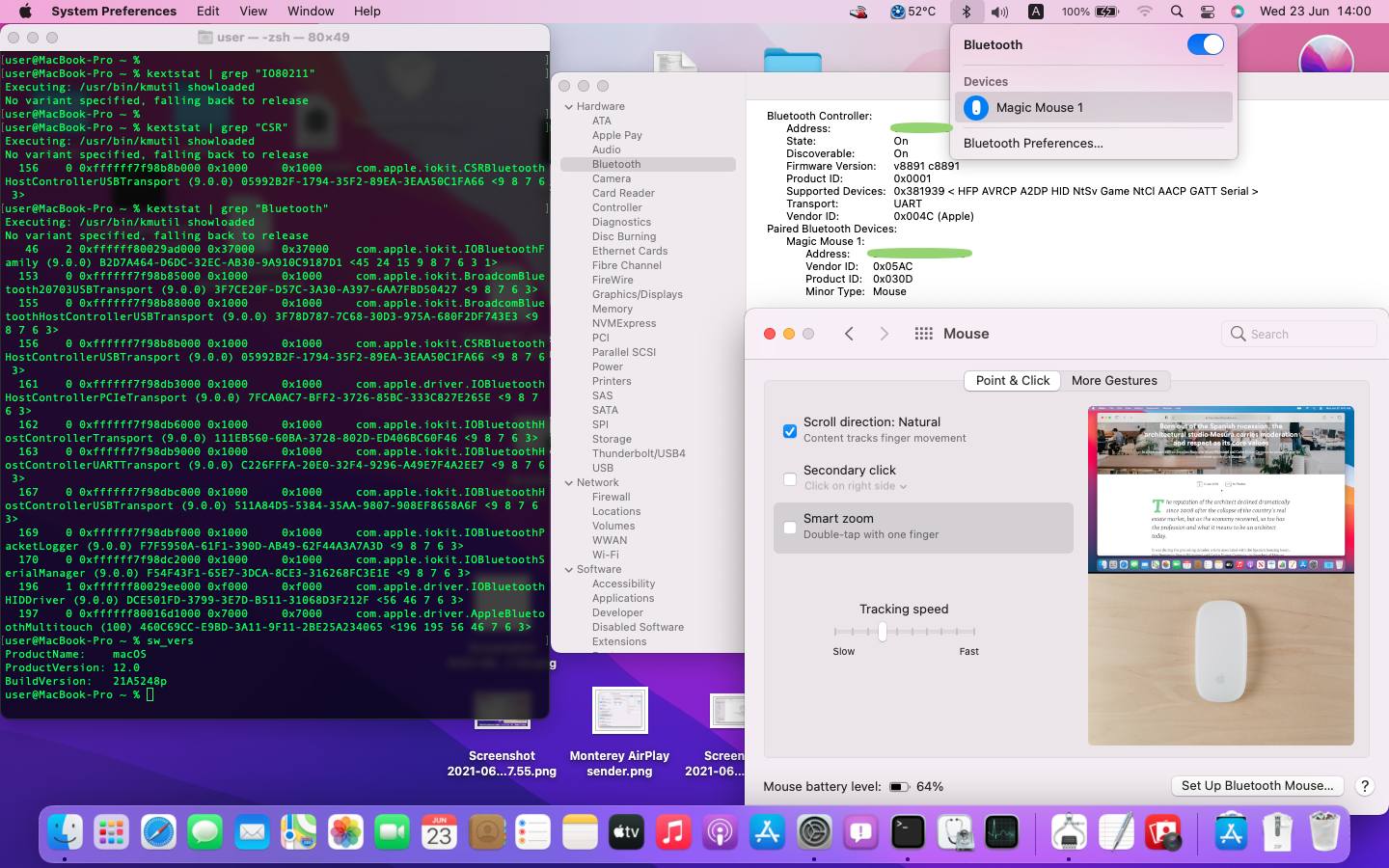Open the 'Click on right side' dropdown
This screenshot has width=1389, height=868.
pyautogui.click(x=856, y=486)
